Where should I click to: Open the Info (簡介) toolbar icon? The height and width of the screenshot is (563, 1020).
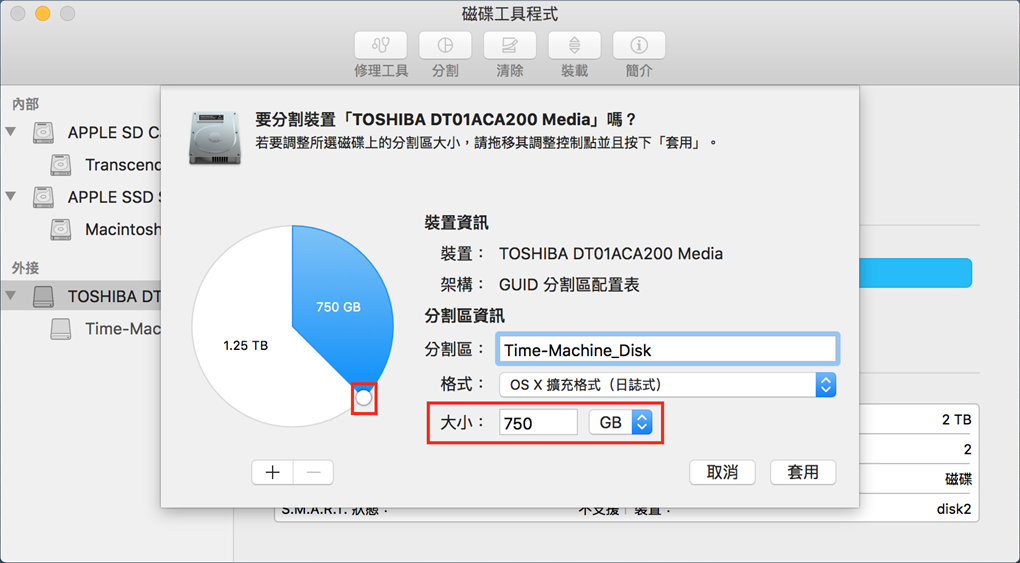click(x=639, y=46)
